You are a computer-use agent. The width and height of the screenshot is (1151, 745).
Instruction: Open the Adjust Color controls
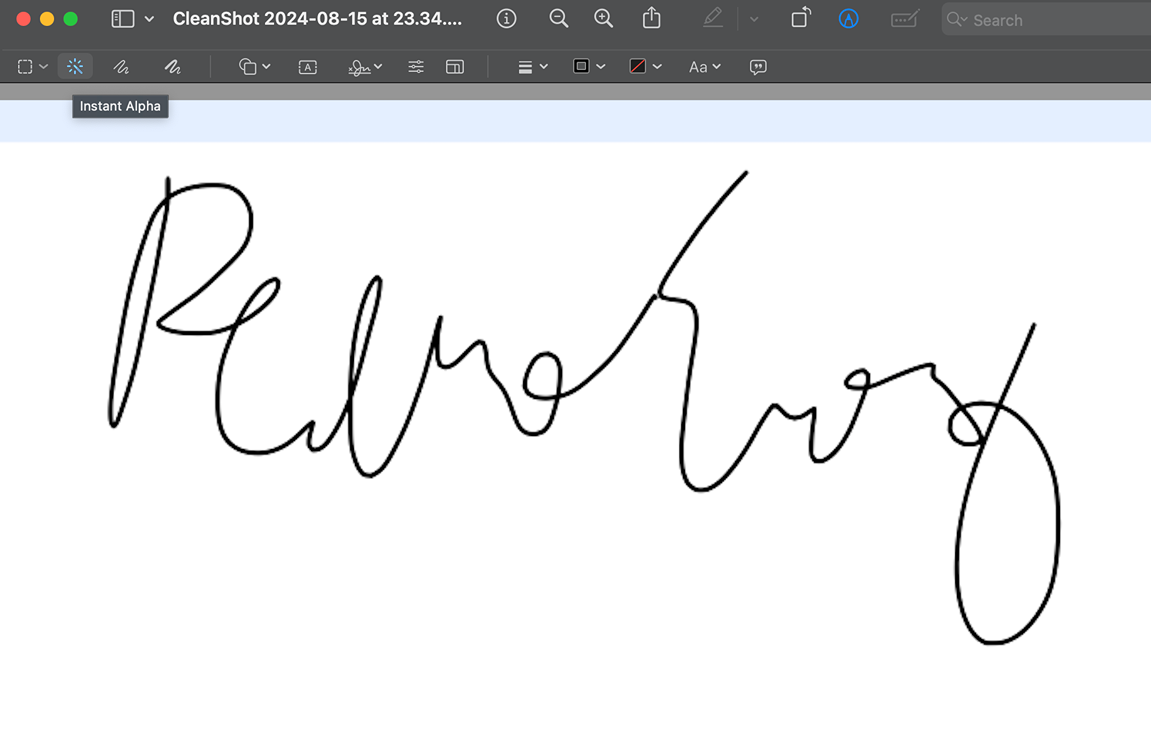coord(416,66)
